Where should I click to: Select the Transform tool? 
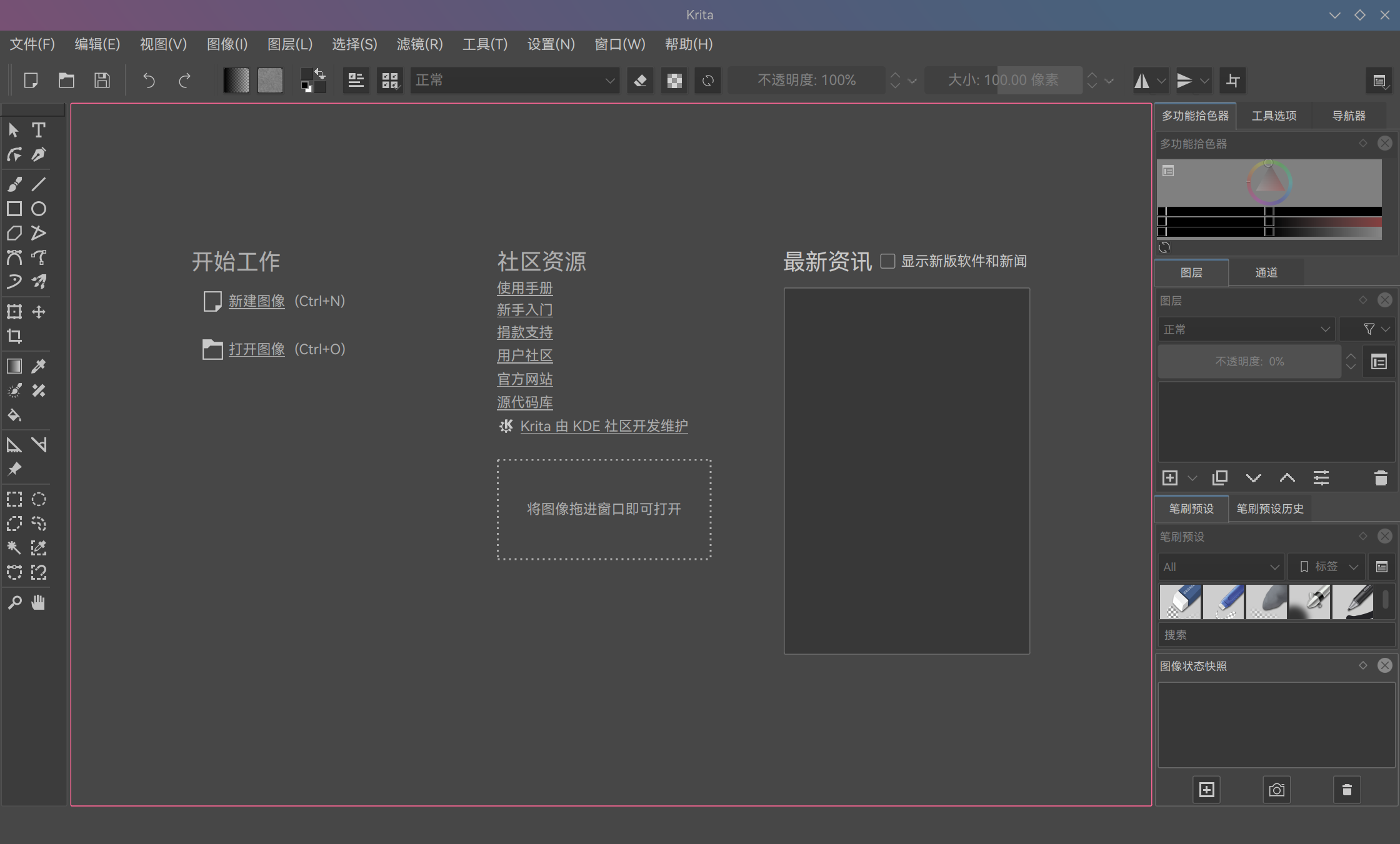14,312
